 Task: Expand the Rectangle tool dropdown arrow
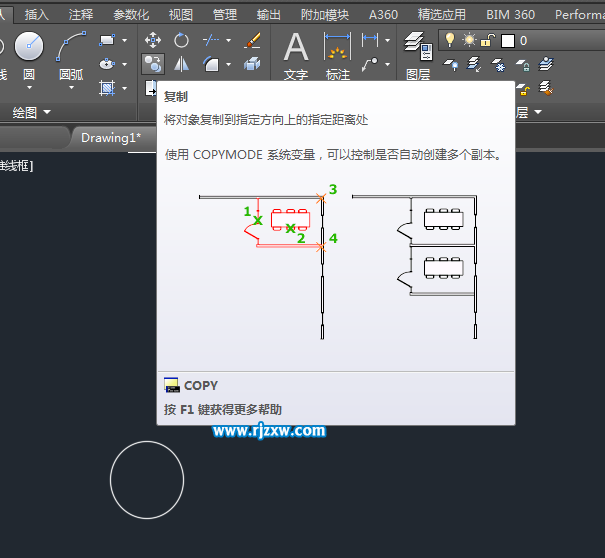tap(125, 40)
